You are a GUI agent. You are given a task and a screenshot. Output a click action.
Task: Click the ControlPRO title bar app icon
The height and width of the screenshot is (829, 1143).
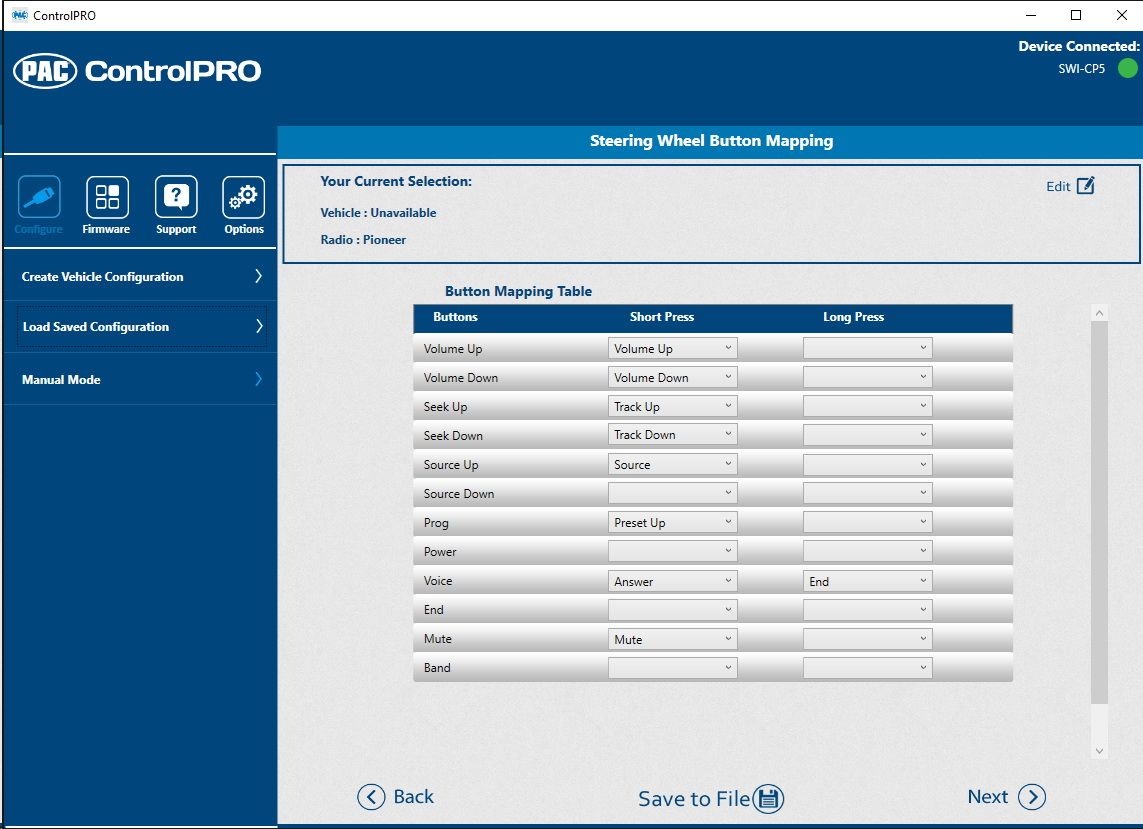click(x=20, y=15)
